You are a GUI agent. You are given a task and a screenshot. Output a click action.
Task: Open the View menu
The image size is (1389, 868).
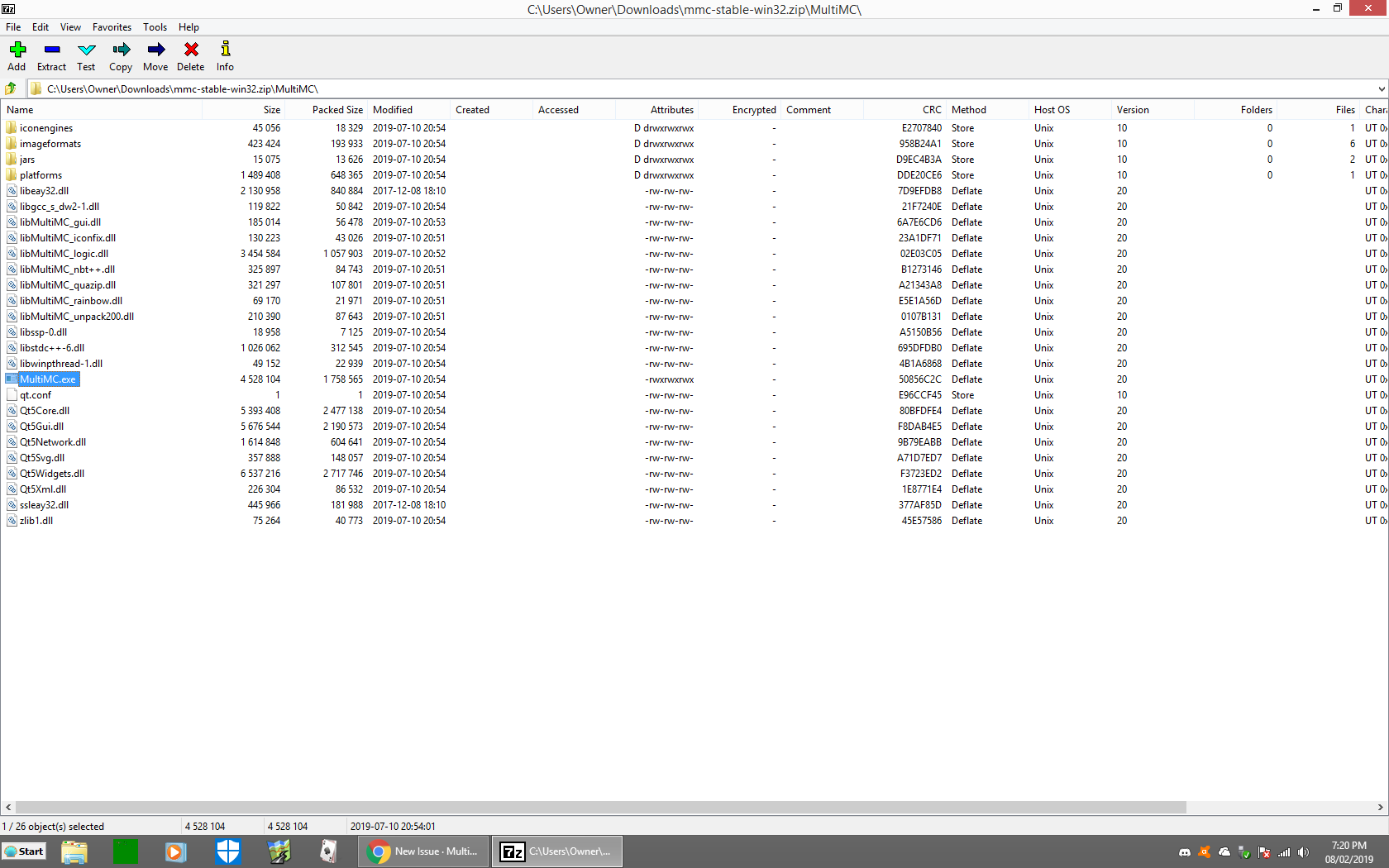coord(70,26)
